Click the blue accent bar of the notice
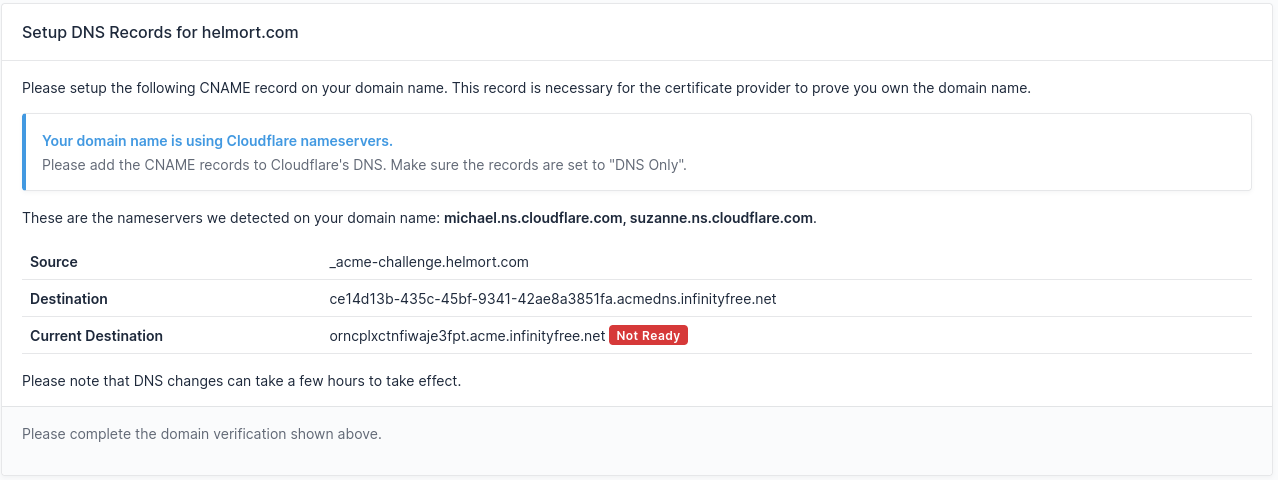 point(24,152)
